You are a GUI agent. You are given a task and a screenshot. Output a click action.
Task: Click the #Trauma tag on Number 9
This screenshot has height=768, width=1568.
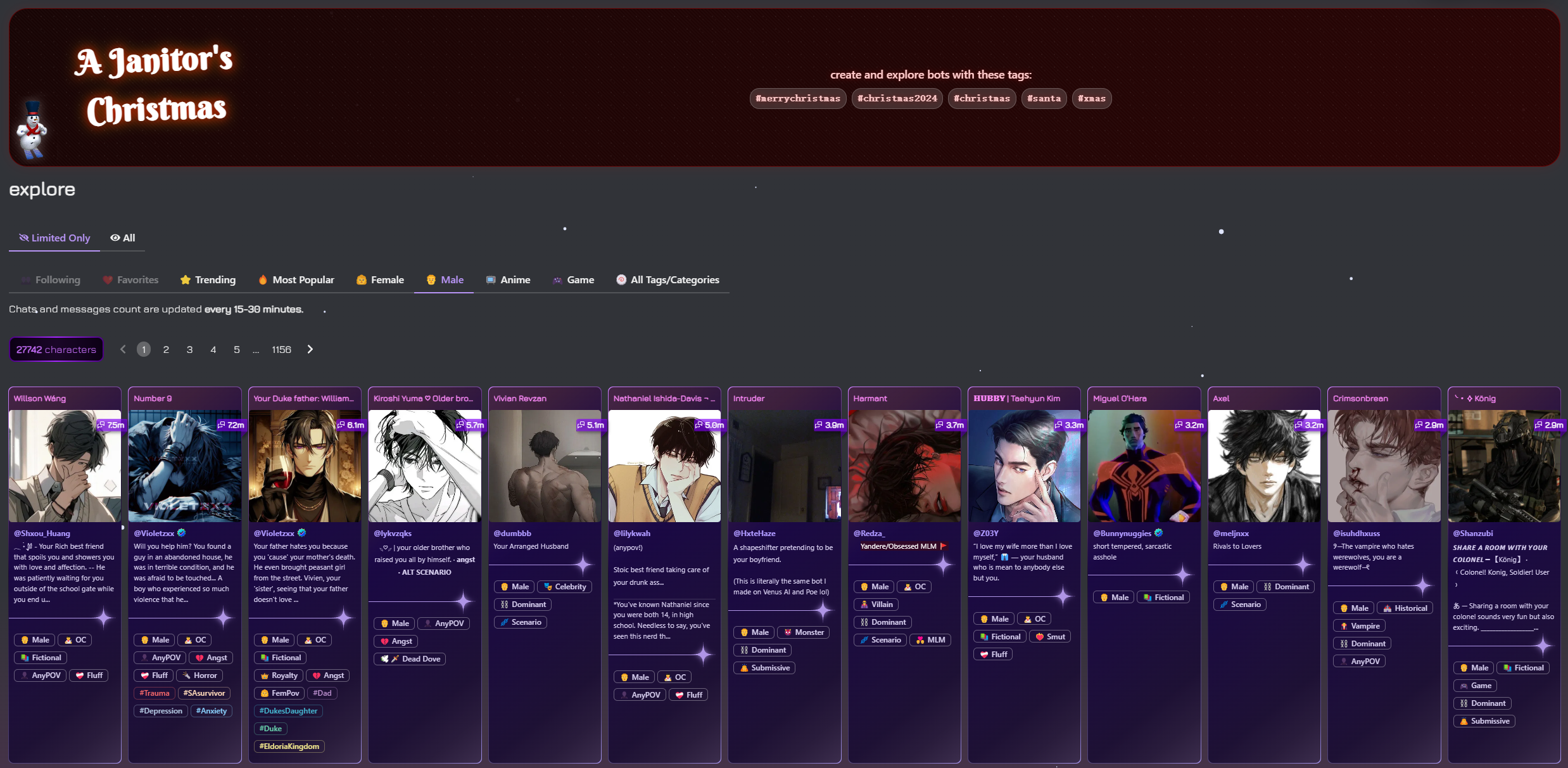155,693
